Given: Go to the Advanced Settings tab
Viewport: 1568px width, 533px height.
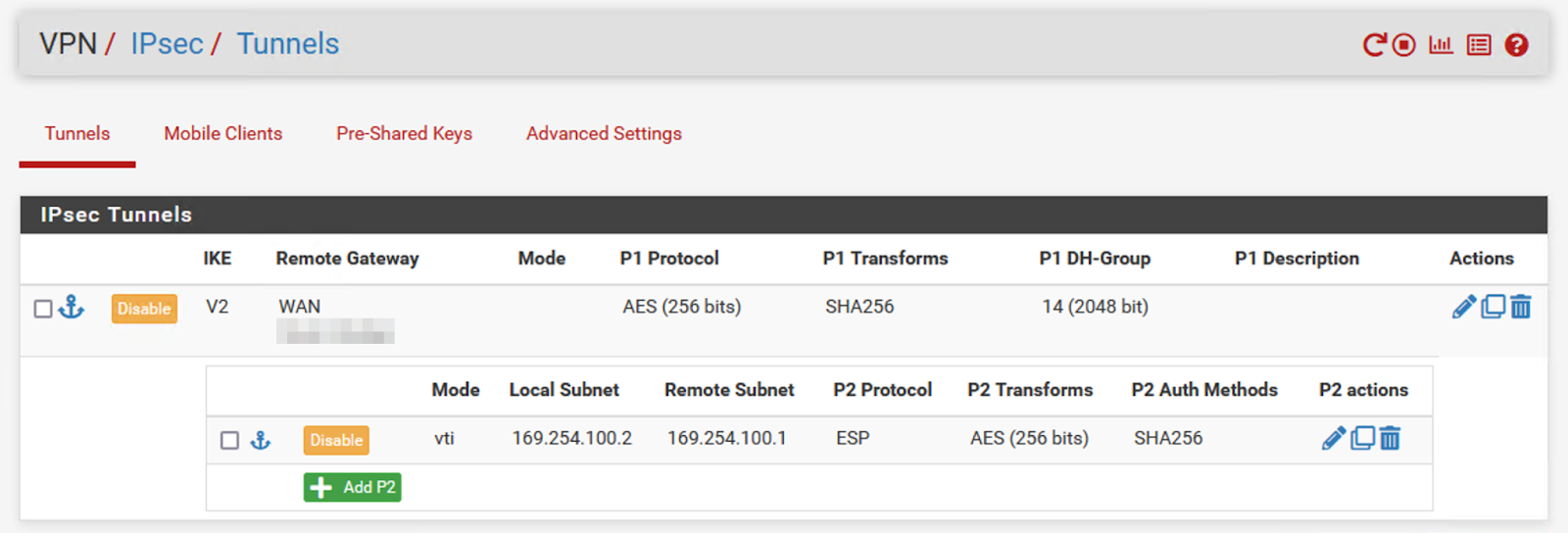Looking at the screenshot, I should click(604, 133).
